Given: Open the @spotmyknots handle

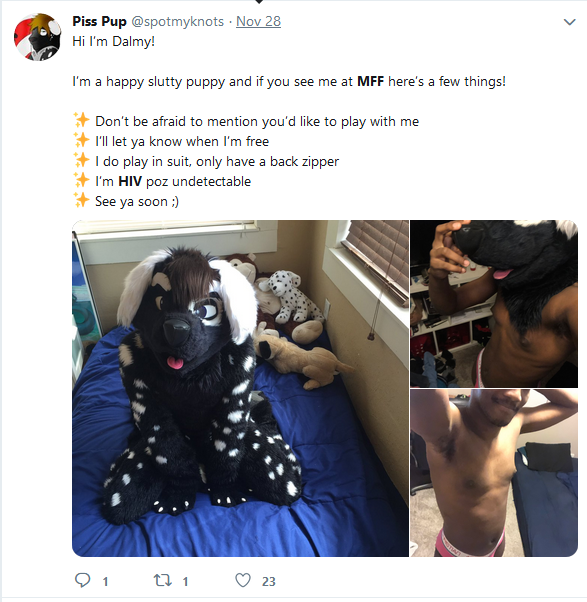Looking at the screenshot, I should tap(178, 22).
